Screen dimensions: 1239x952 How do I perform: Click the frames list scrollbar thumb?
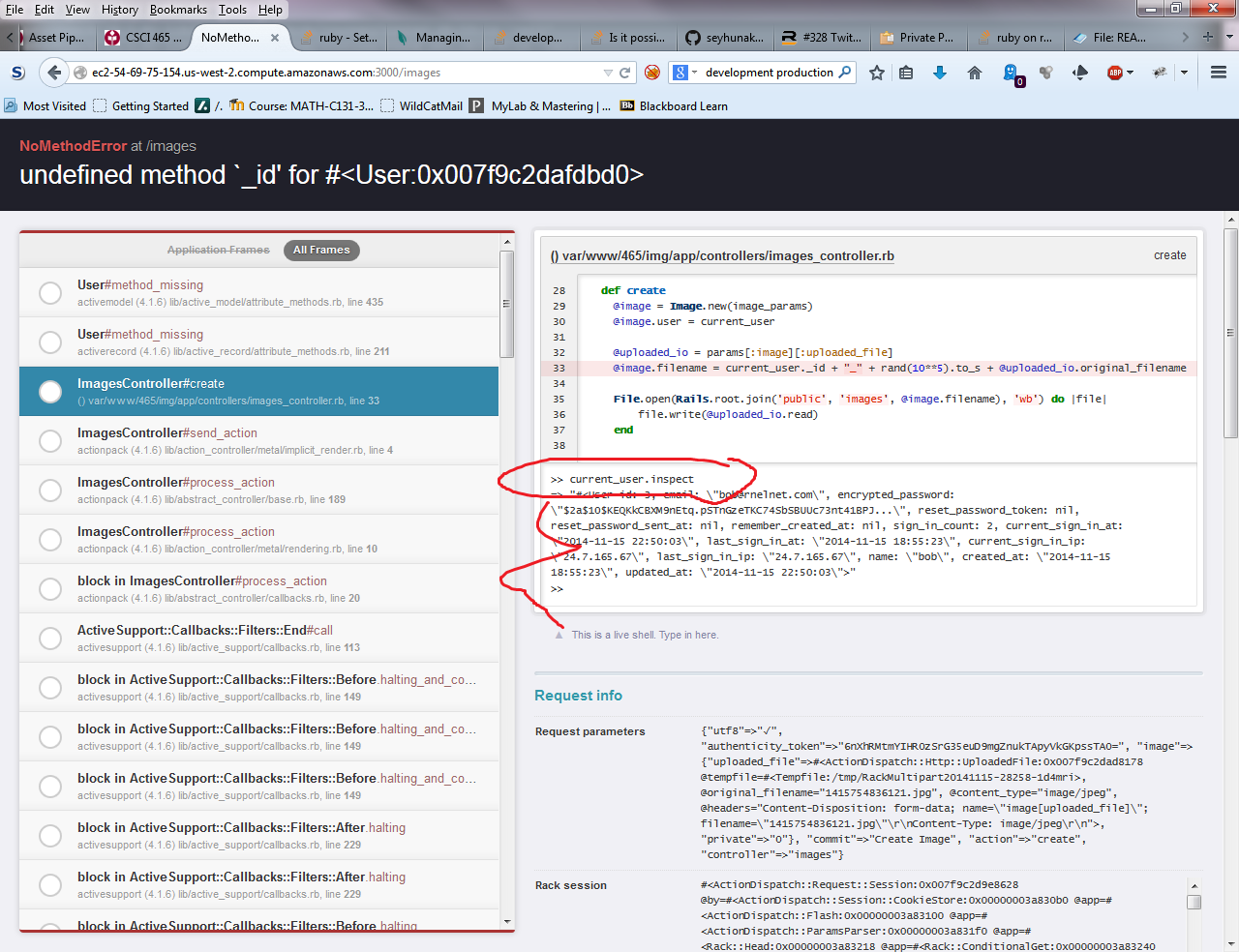pyautogui.click(x=506, y=304)
